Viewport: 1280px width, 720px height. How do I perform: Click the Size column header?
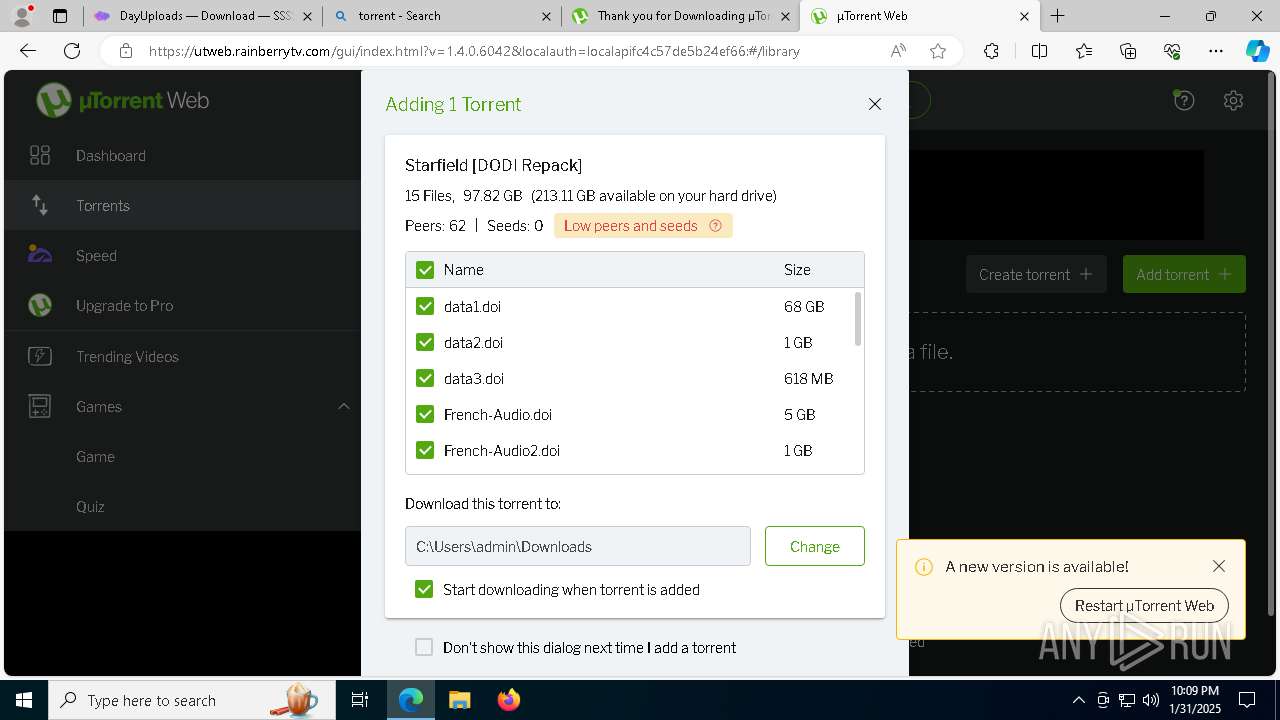tap(797, 270)
